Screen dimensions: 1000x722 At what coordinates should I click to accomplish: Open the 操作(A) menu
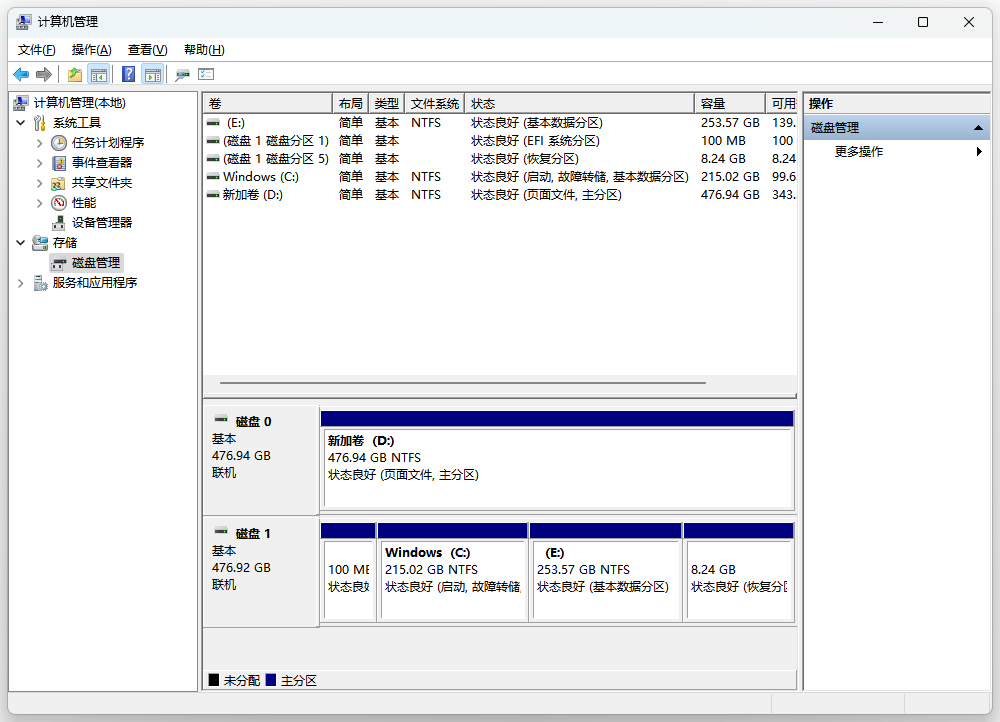point(92,50)
